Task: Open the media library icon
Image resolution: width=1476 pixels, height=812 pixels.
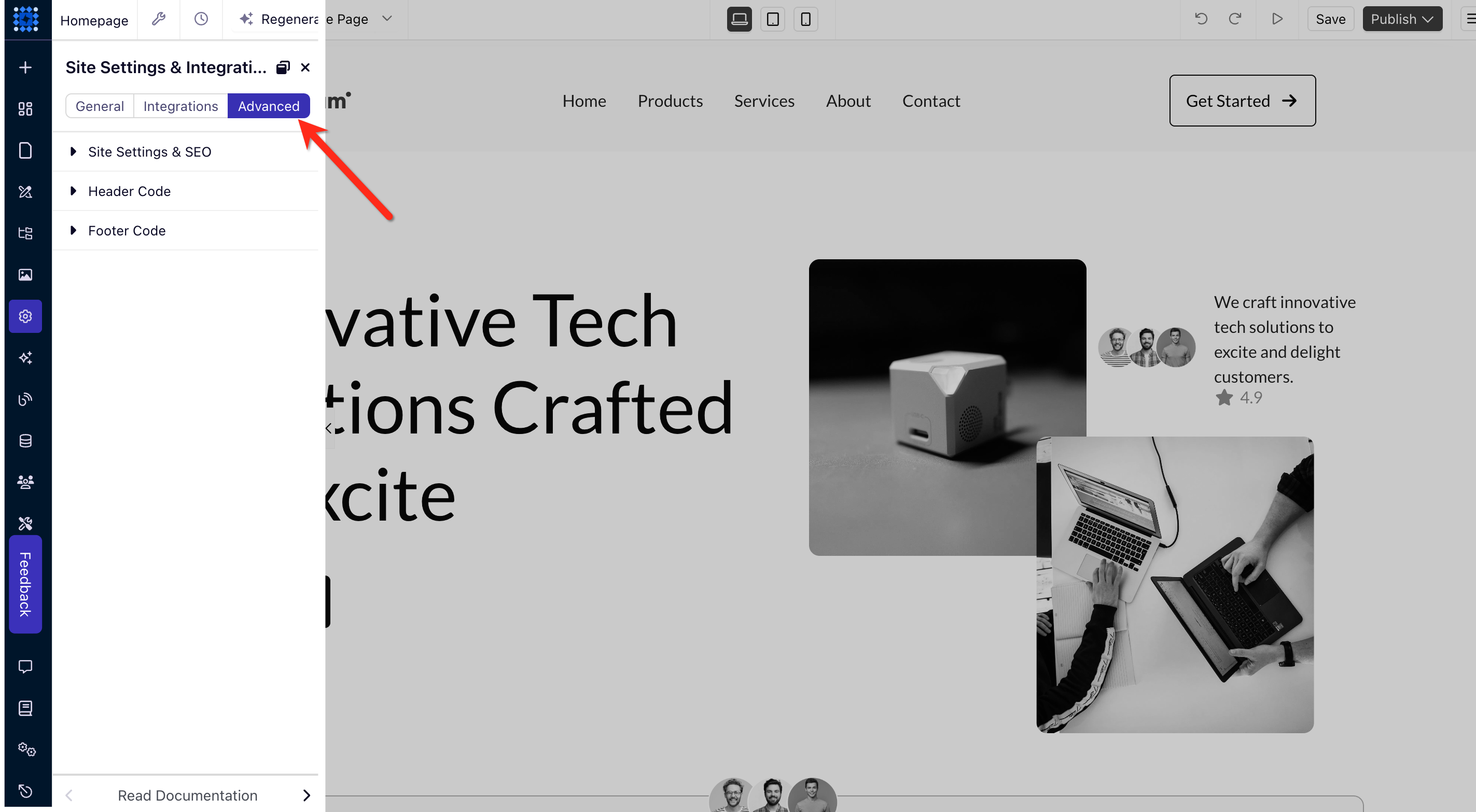Action: (25, 274)
